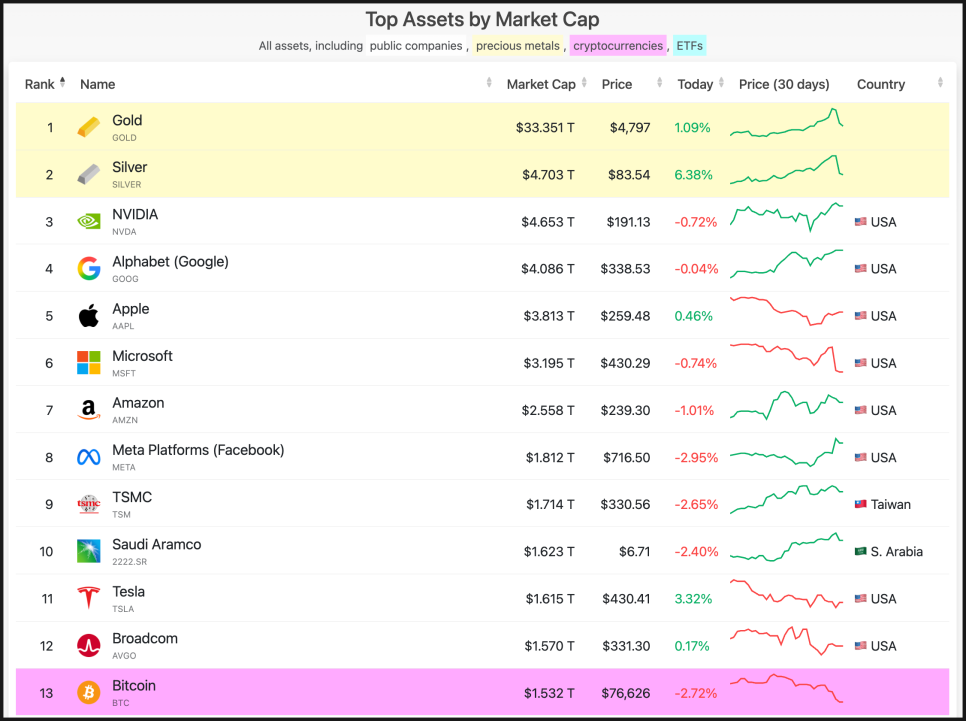Click the gold bar icon
This screenshot has height=721, width=966.
point(89,127)
